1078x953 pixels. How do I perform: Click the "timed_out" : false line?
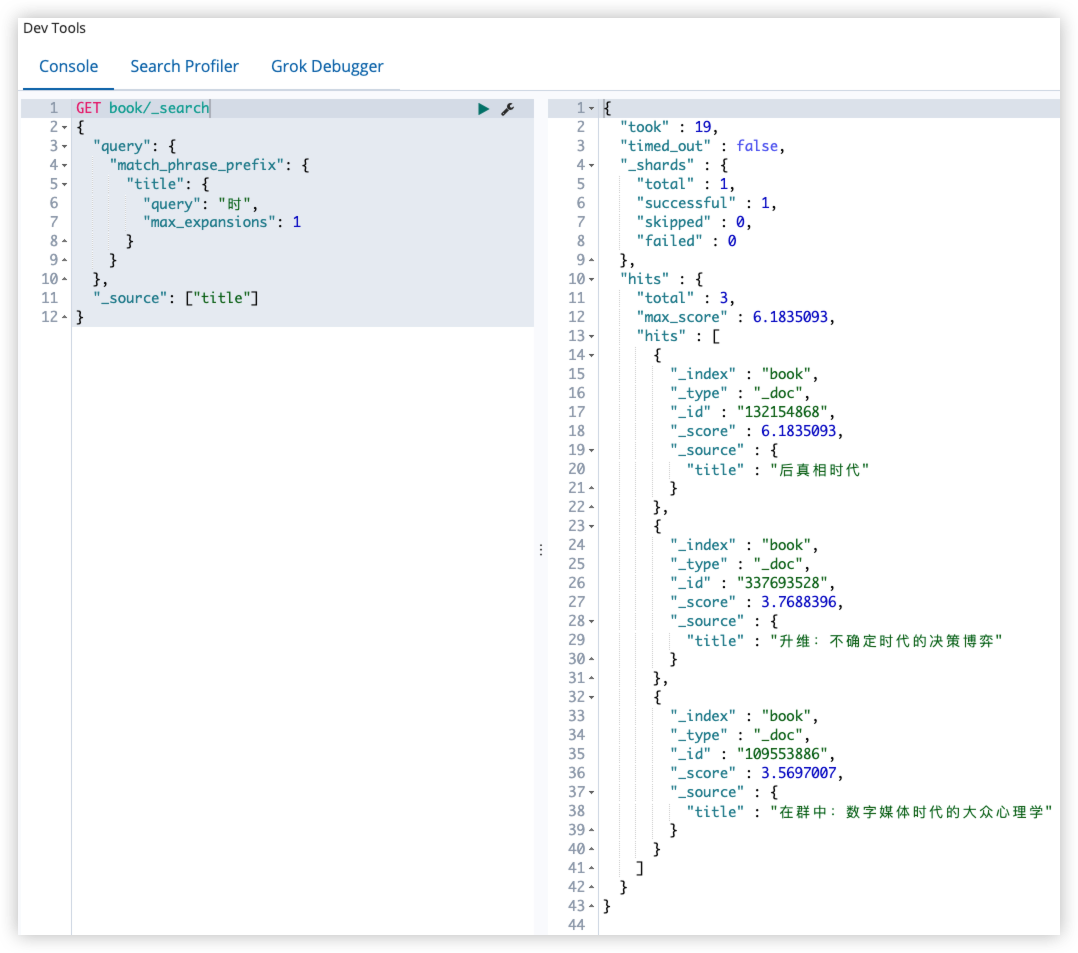[x=702, y=146]
